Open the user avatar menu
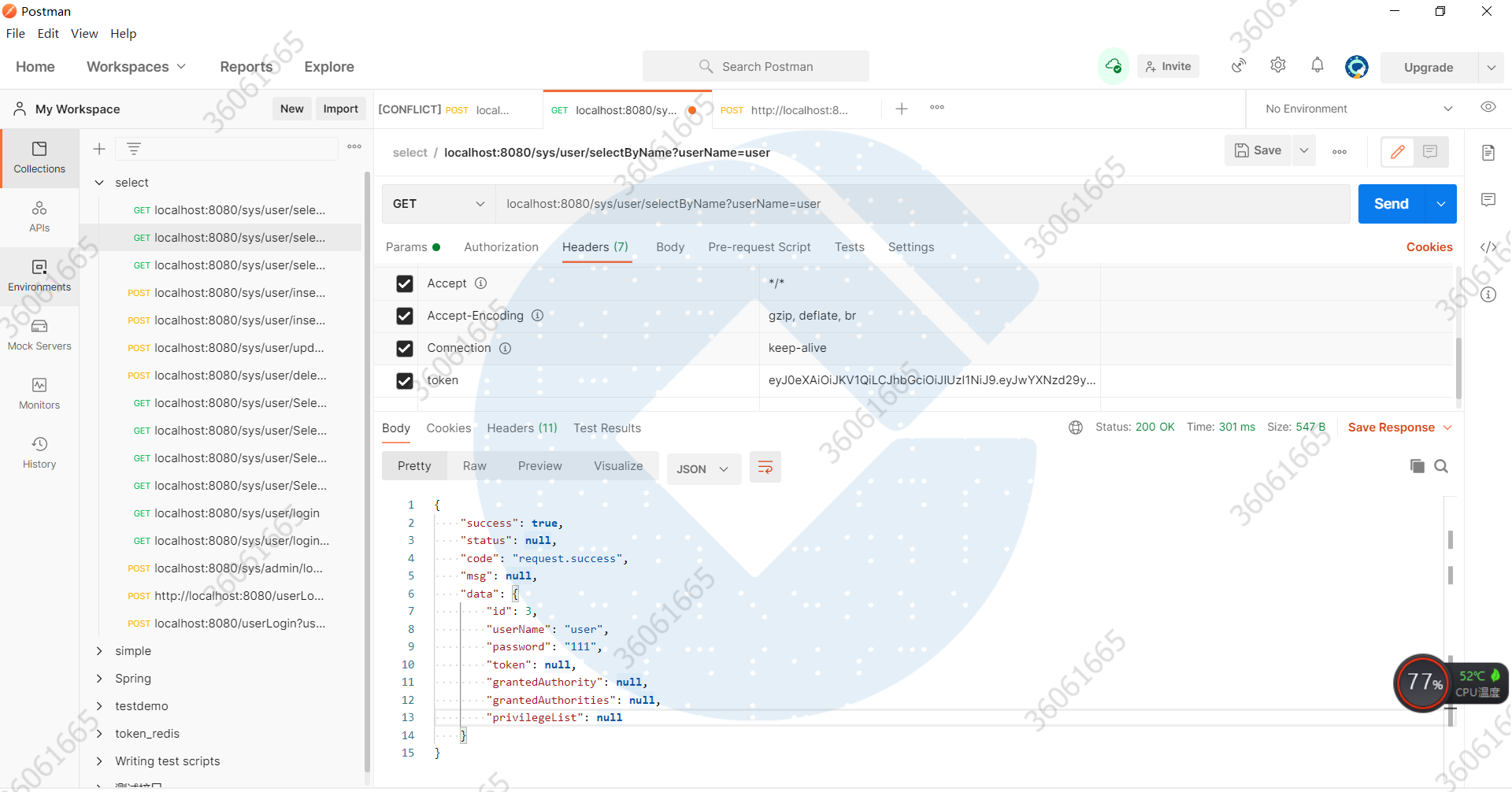 (1357, 67)
